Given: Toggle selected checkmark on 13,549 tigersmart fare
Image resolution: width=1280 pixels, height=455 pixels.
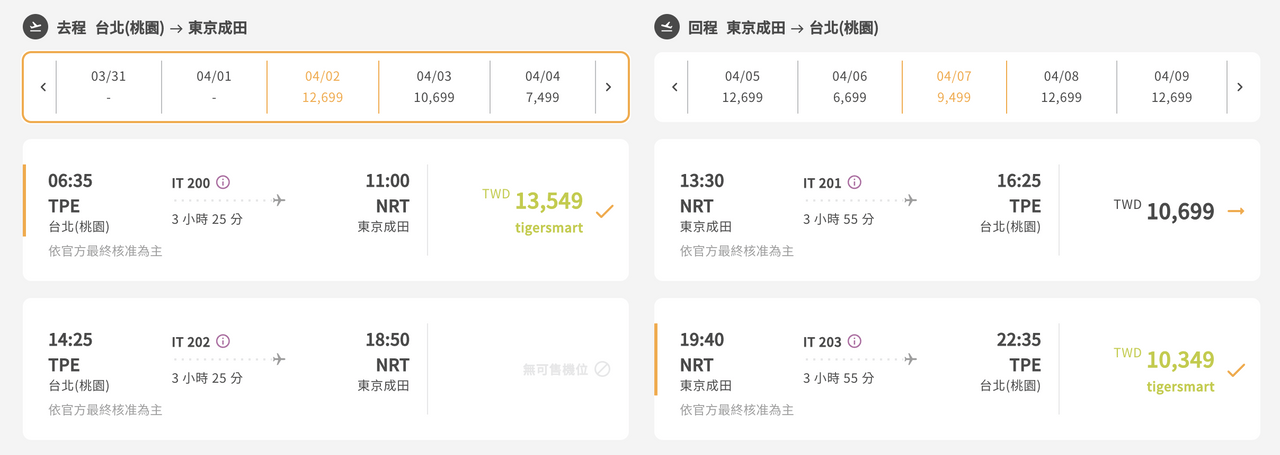Looking at the screenshot, I should (x=604, y=211).
